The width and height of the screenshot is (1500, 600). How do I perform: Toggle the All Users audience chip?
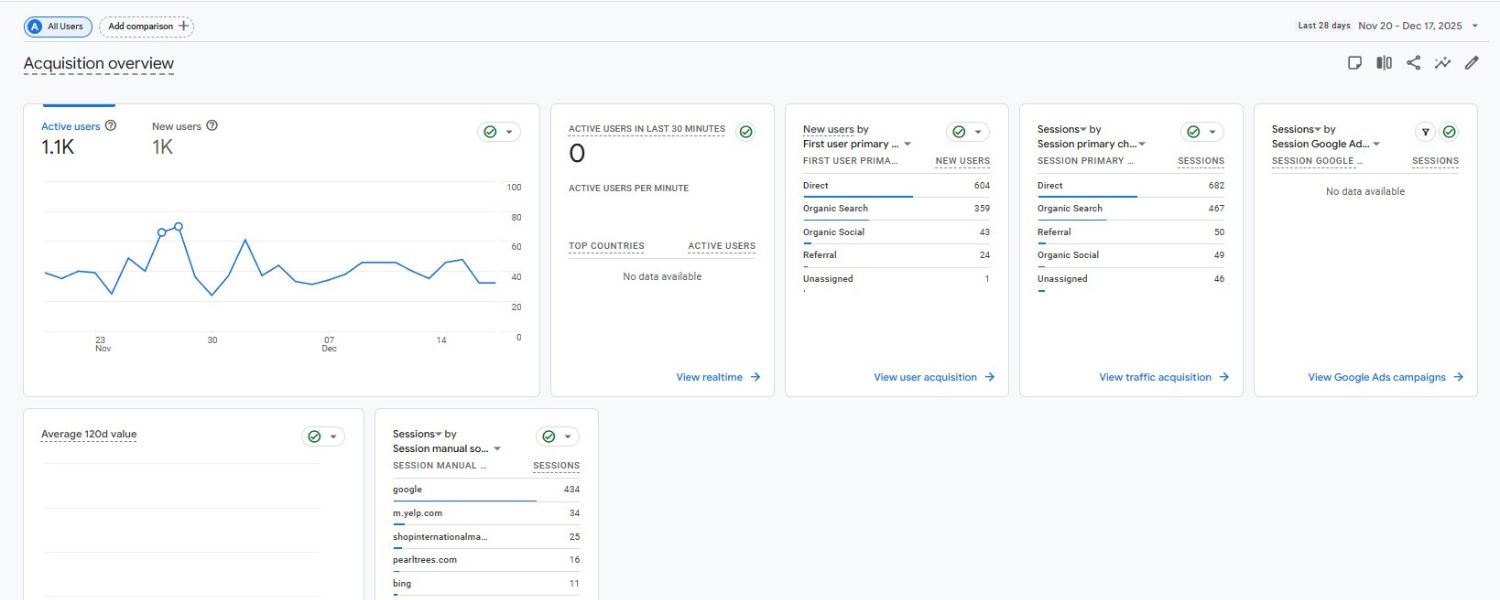coord(57,26)
